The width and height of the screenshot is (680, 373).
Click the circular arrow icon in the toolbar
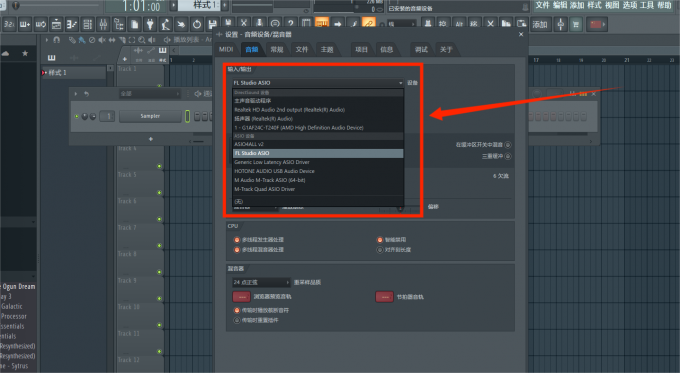click(197, 24)
